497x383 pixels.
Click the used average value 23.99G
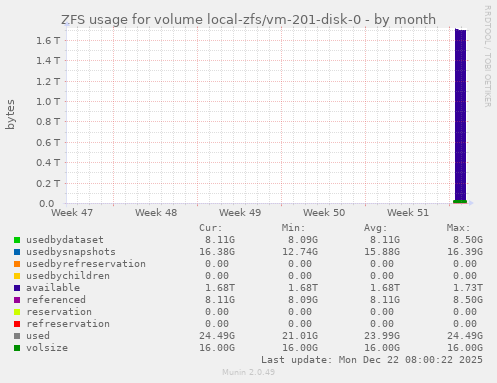[382, 336]
